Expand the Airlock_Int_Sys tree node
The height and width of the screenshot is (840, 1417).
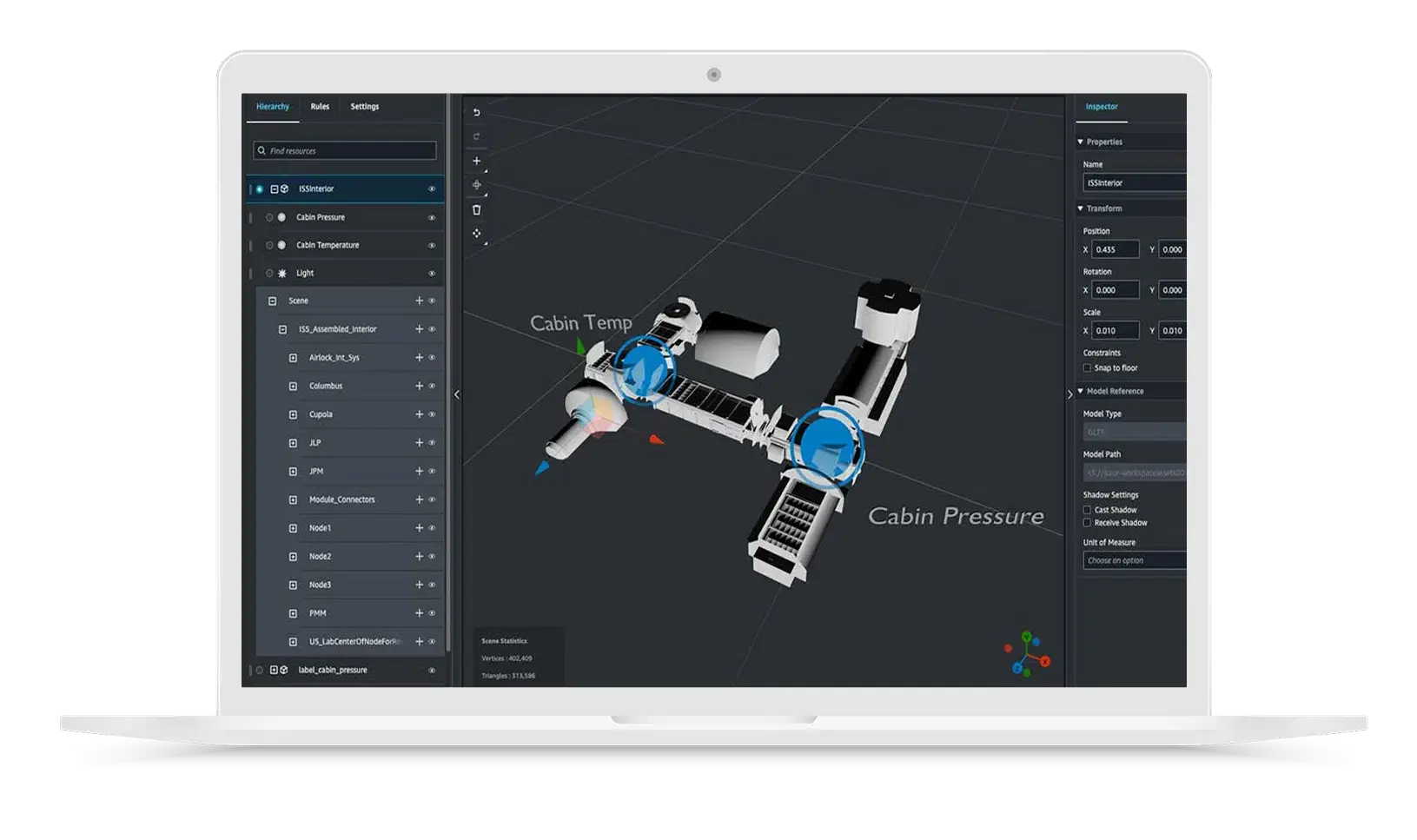pos(293,358)
